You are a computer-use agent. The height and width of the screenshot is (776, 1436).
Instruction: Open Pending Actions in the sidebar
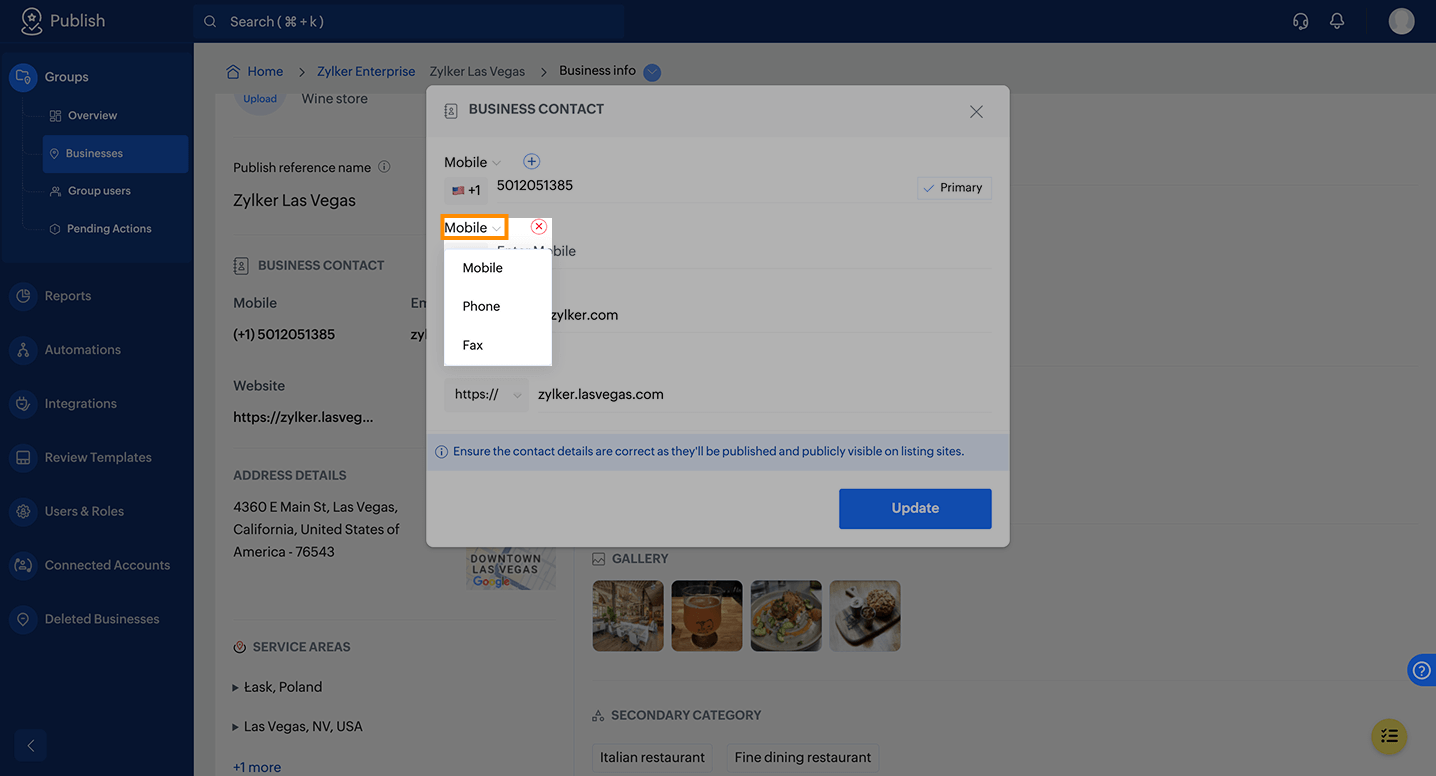click(x=109, y=229)
